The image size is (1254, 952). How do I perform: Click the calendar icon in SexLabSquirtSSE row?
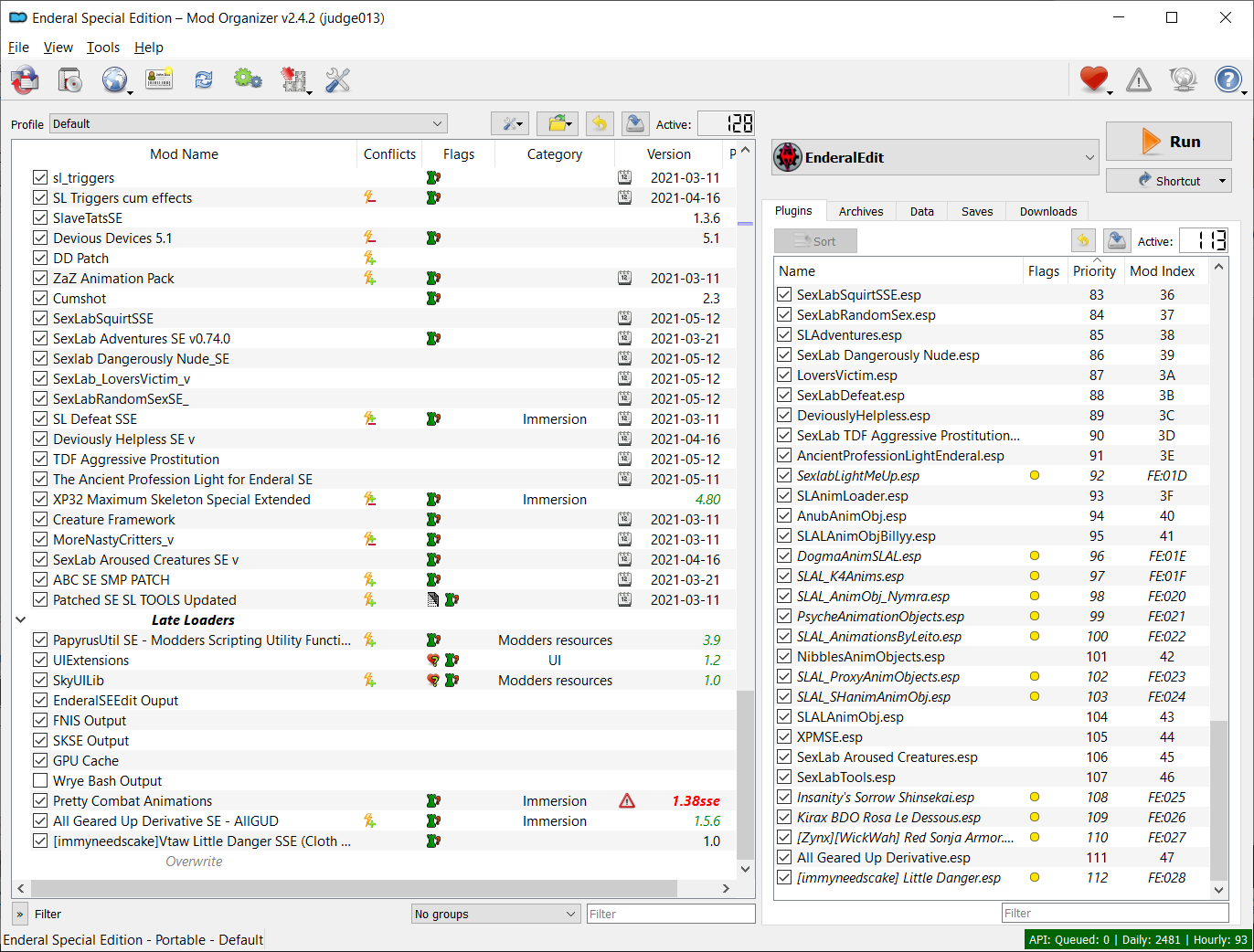[624, 319]
